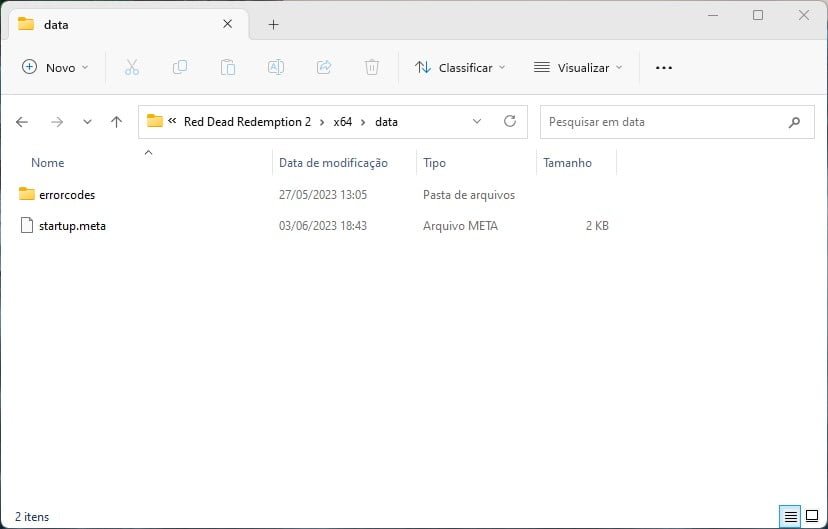Open the Novo dropdown menu
This screenshot has height=529, width=828.
pos(55,68)
